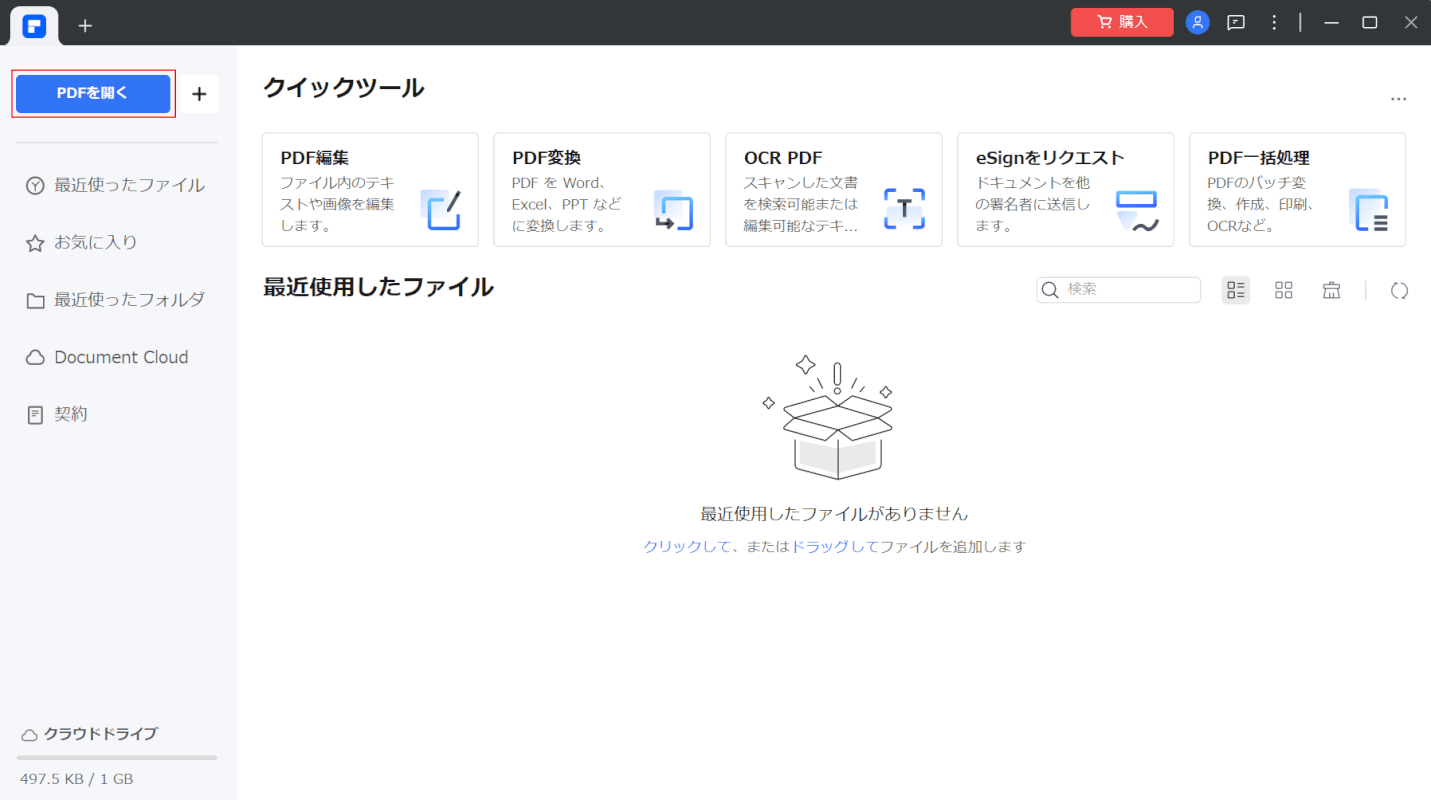
Task: Open 最近使ったフォルダ in the sidebar
Action: pos(118,299)
